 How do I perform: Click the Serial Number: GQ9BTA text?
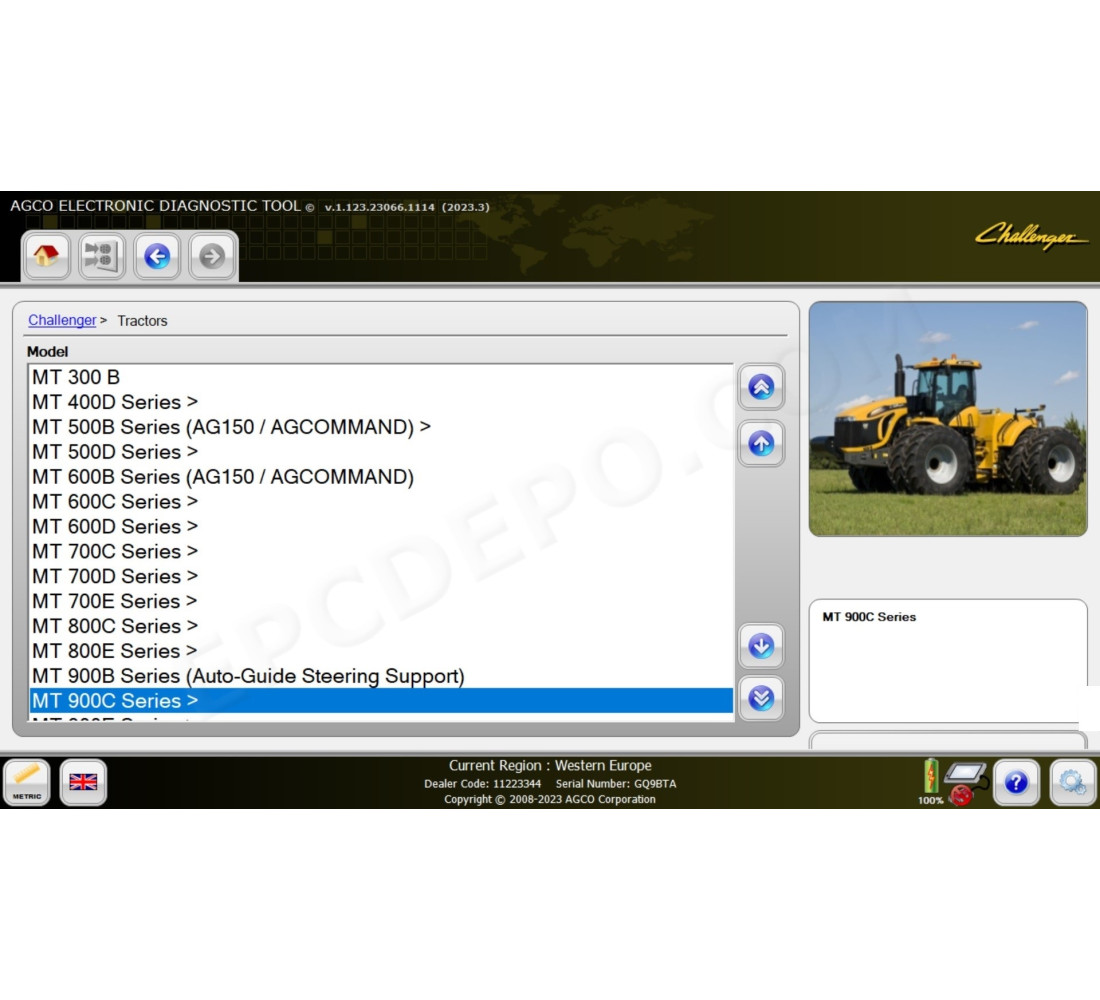616,784
